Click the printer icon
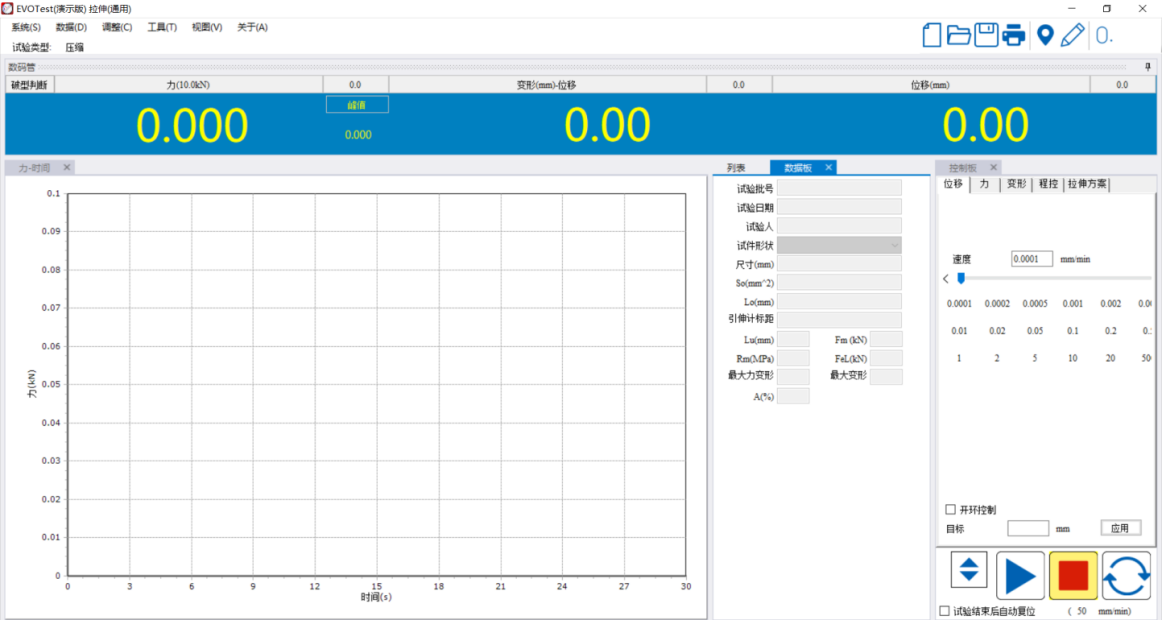This screenshot has height=620, width=1162. tap(1013, 35)
